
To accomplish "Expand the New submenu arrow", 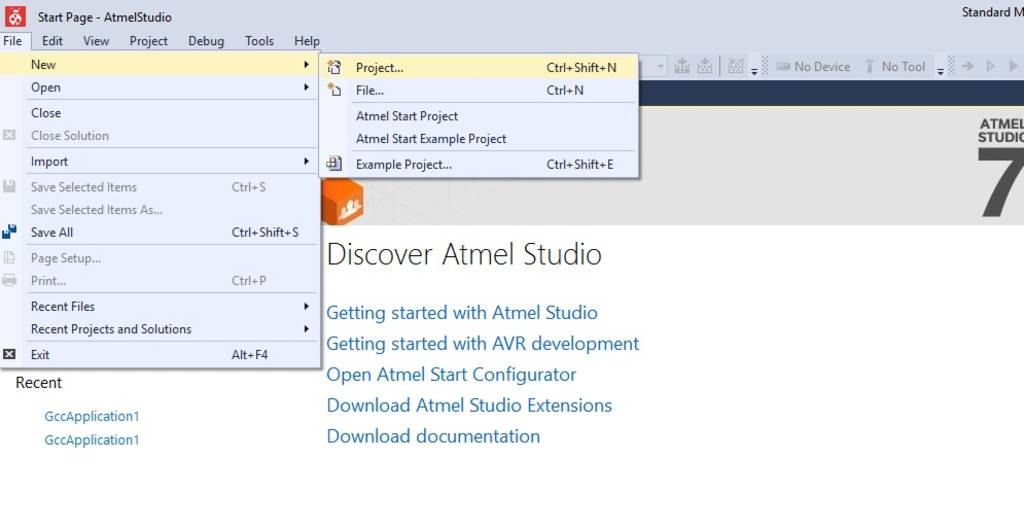I will coord(306,64).
